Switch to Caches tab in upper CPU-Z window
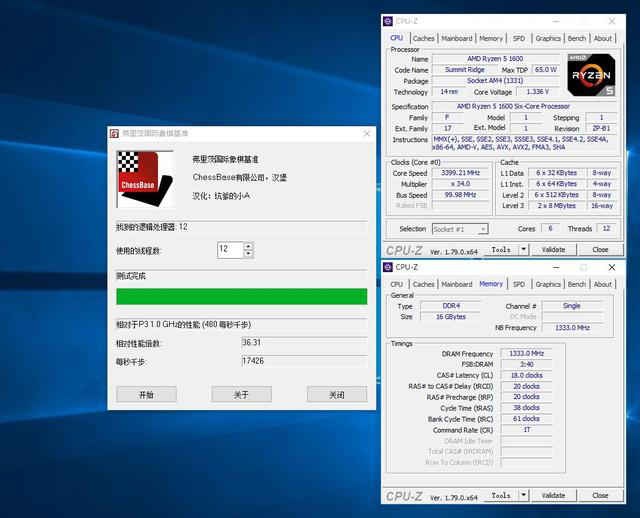 424,39
